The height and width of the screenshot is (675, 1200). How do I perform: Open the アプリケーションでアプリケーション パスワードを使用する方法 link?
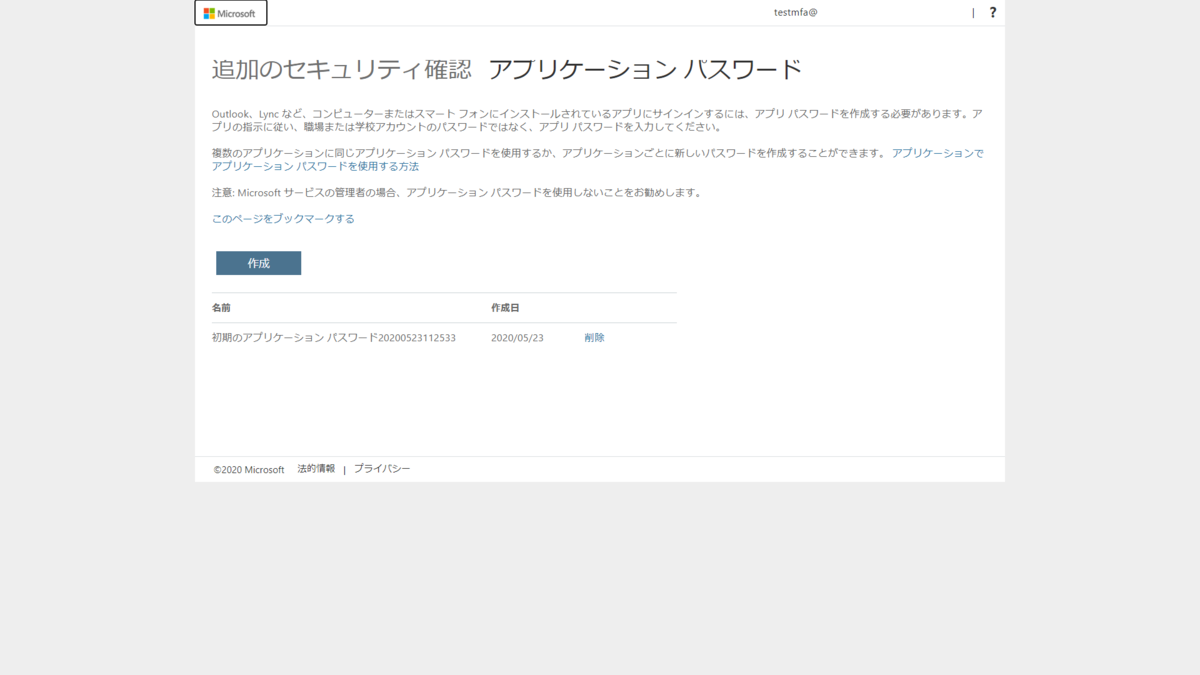coord(598,160)
